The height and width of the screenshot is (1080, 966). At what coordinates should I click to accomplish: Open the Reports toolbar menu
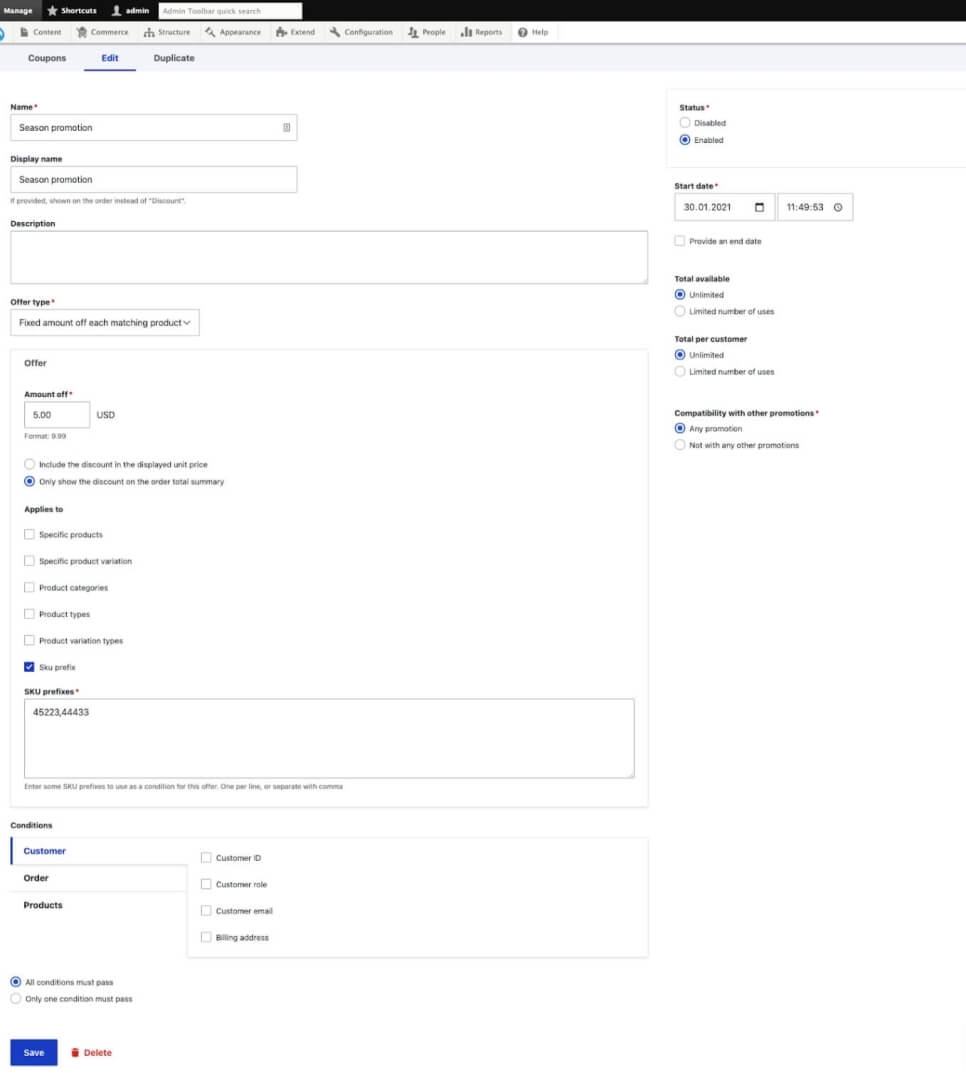pos(481,32)
